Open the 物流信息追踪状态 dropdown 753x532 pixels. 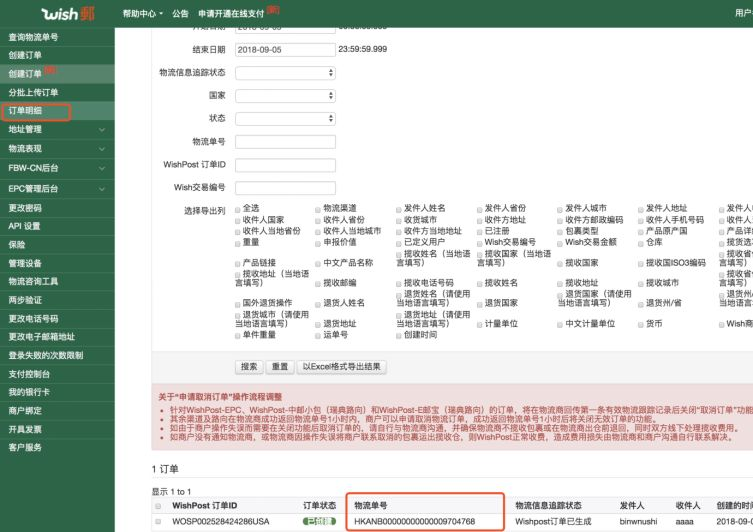[285, 73]
